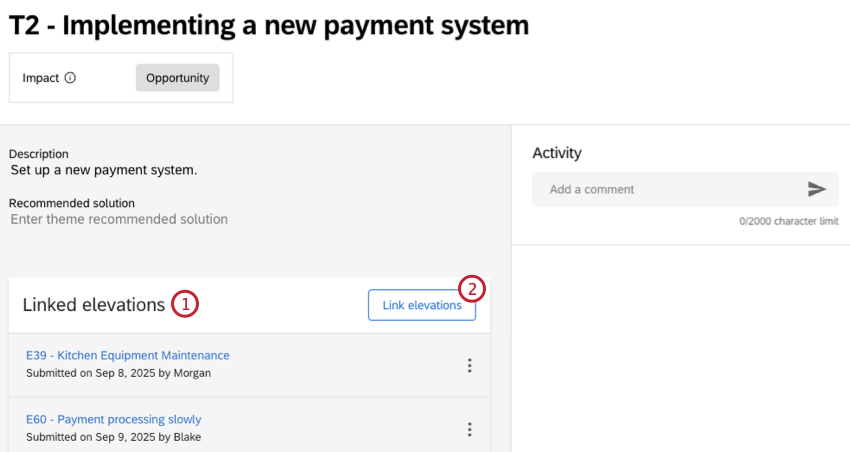Viewport: 850px width, 452px height.
Task: Click the Impact info icon
Action: [70, 78]
